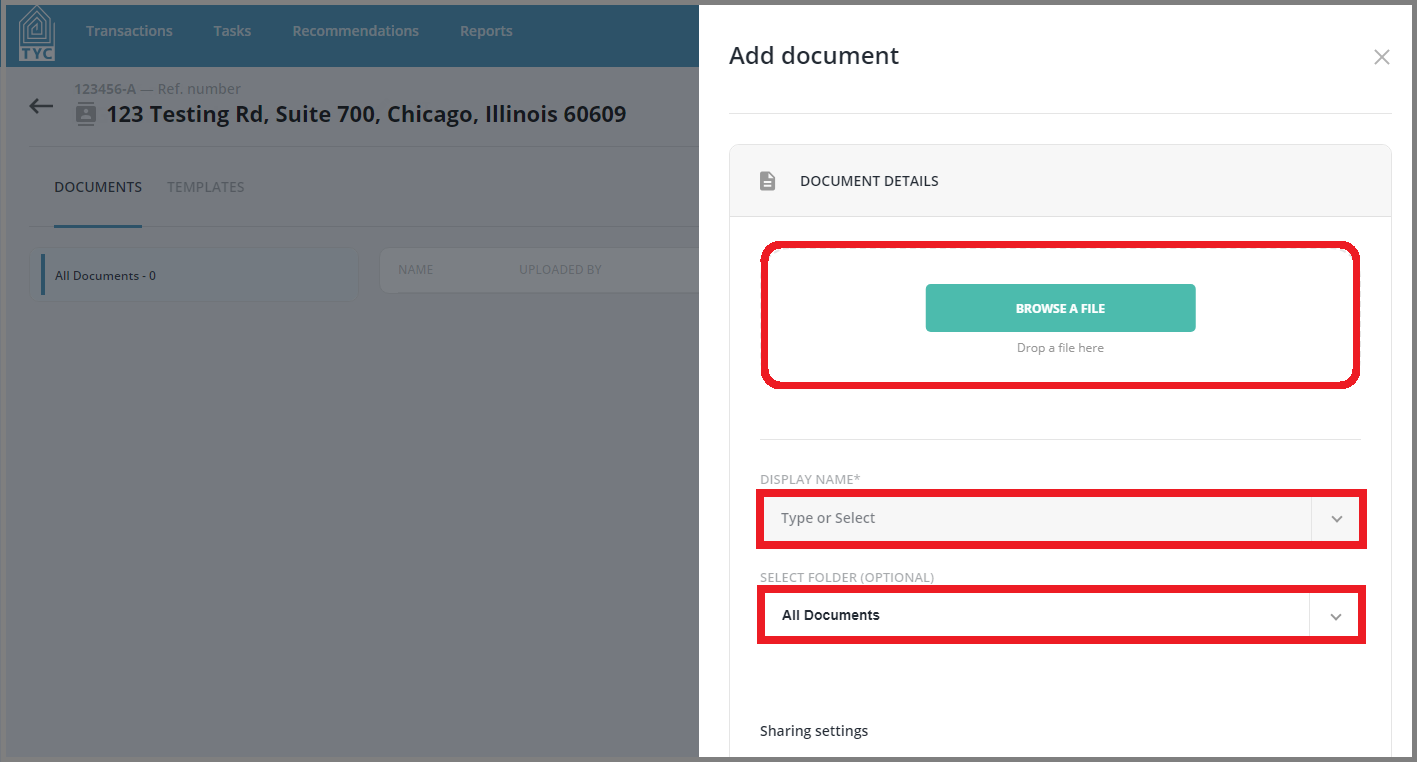The image size is (1417, 762).
Task: Expand the Display Name dropdown chevron
Action: coord(1337,519)
